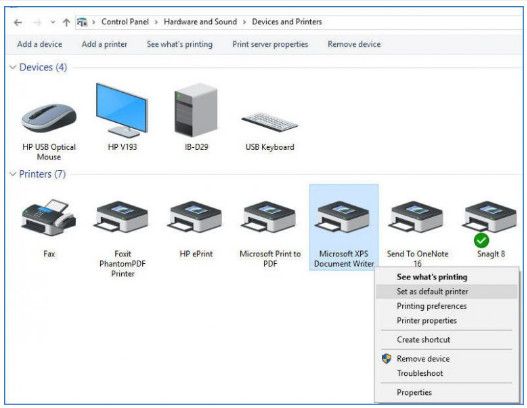Image resolution: width=527 pixels, height=408 pixels.
Task: Click Remove device in toolbar
Action: [x=354, y=44]
